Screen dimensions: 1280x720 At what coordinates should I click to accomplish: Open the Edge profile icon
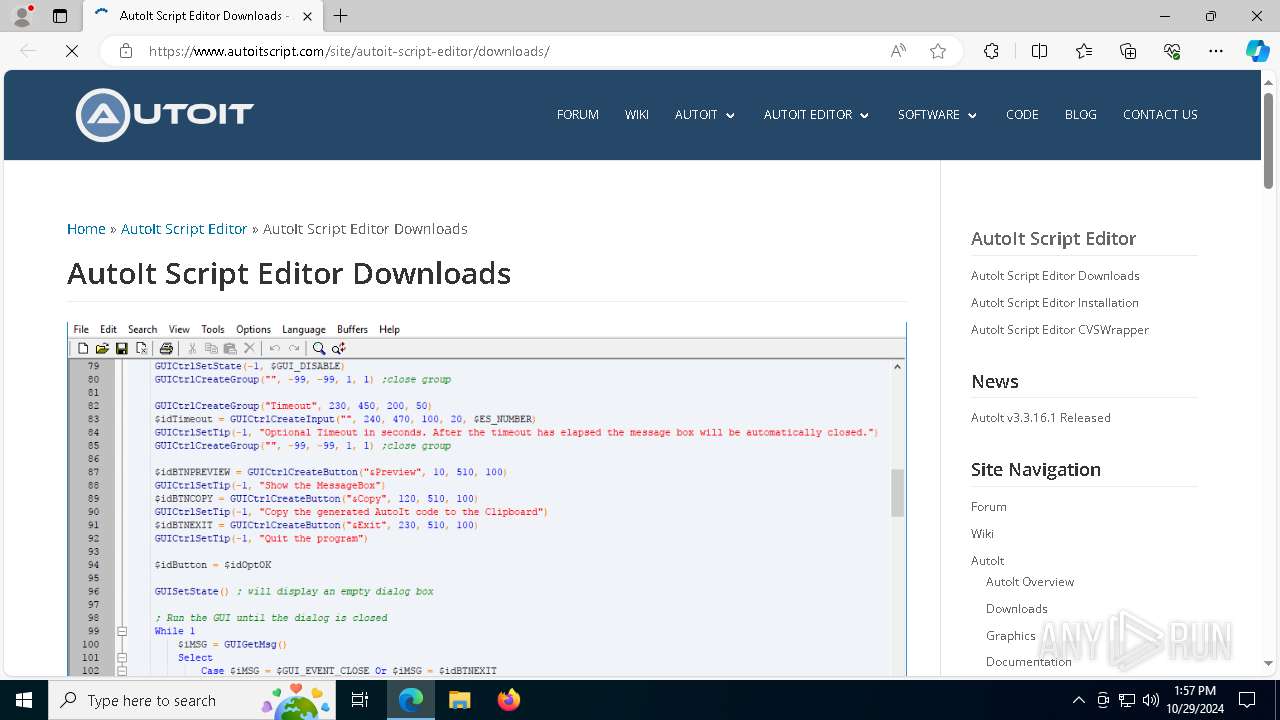pyautogui.click(x=22, y=16)
